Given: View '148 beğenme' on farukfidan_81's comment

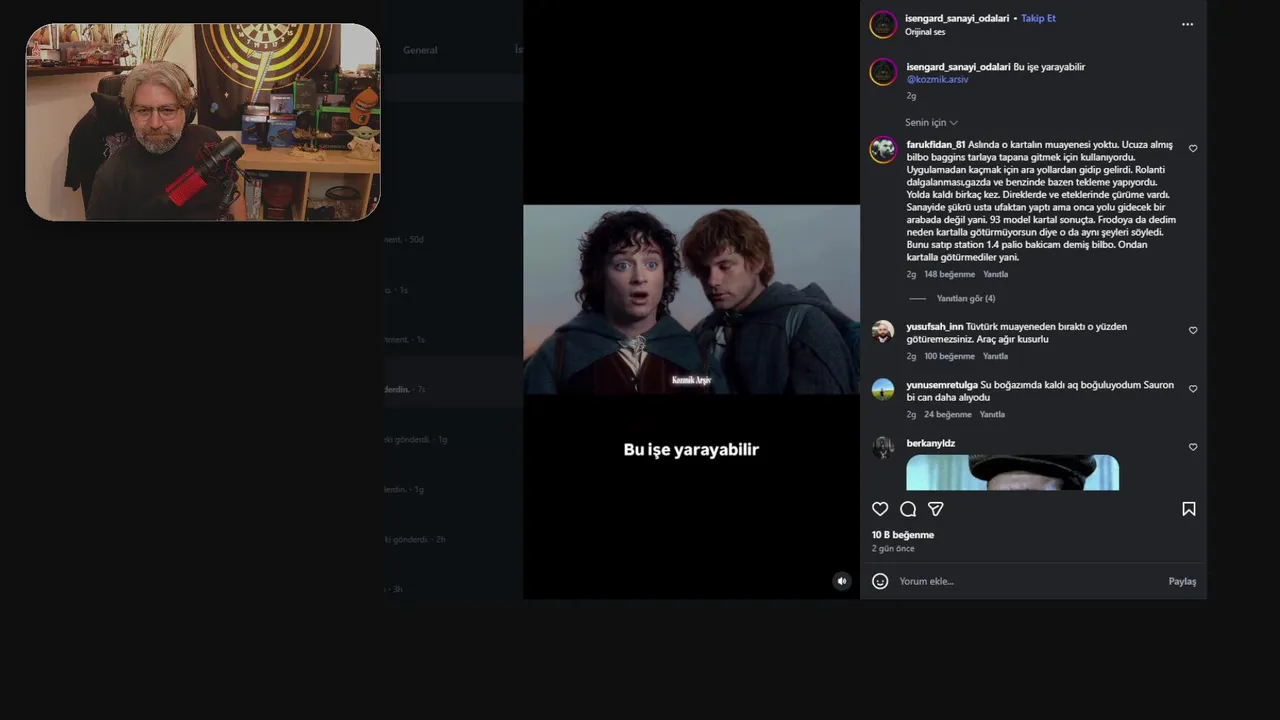Looking at the screenshot, I should [949, 274].
